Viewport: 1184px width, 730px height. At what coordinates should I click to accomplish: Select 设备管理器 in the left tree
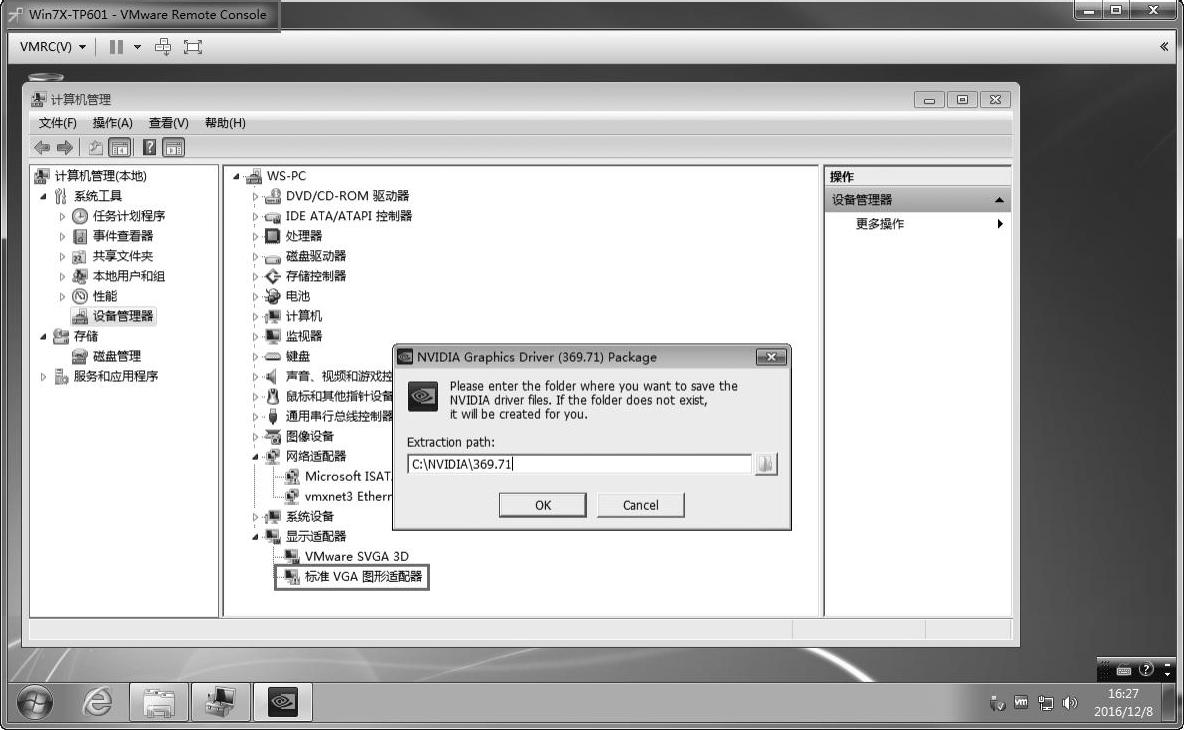point(122,316)
